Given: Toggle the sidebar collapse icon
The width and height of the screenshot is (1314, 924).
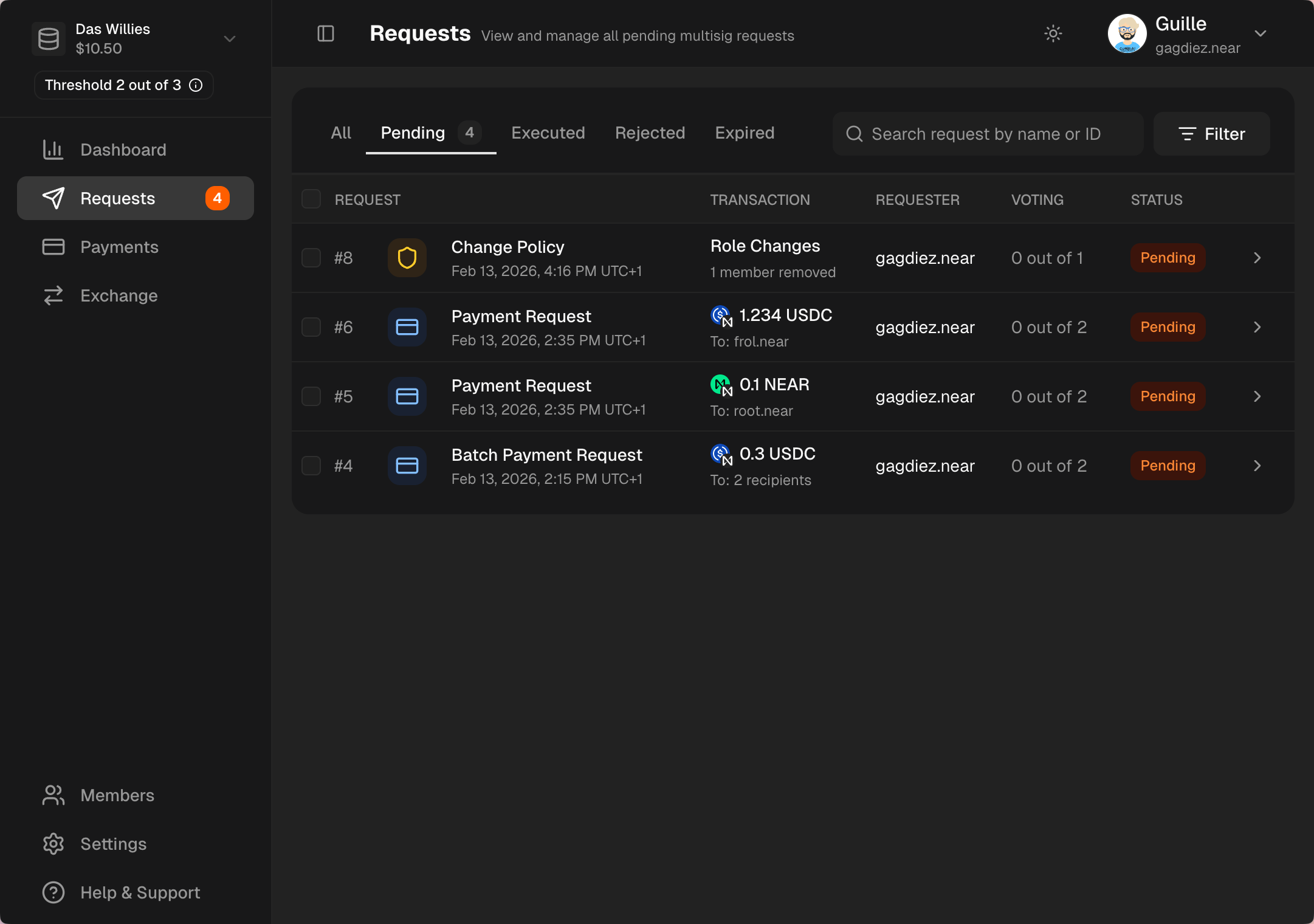Looking at the screenshot, I should tap(326, 33).
